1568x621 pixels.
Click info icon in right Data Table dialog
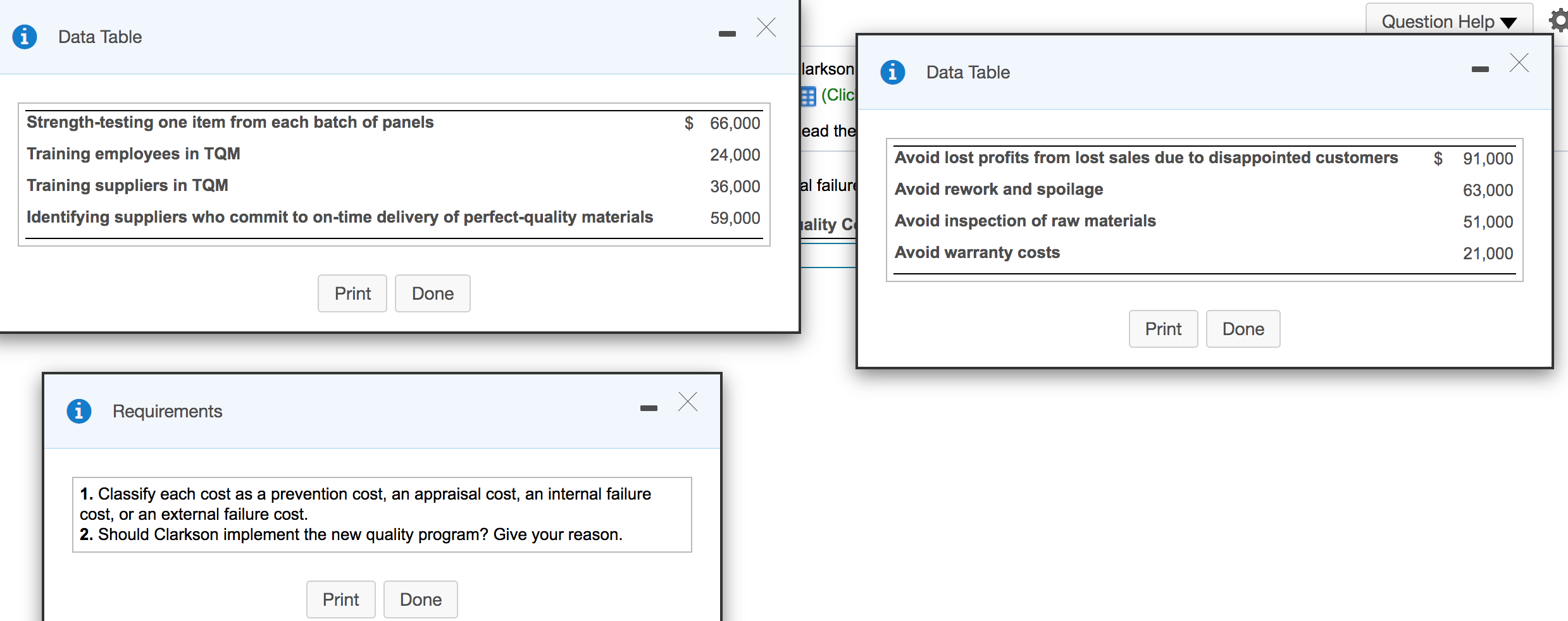point(893,72)
